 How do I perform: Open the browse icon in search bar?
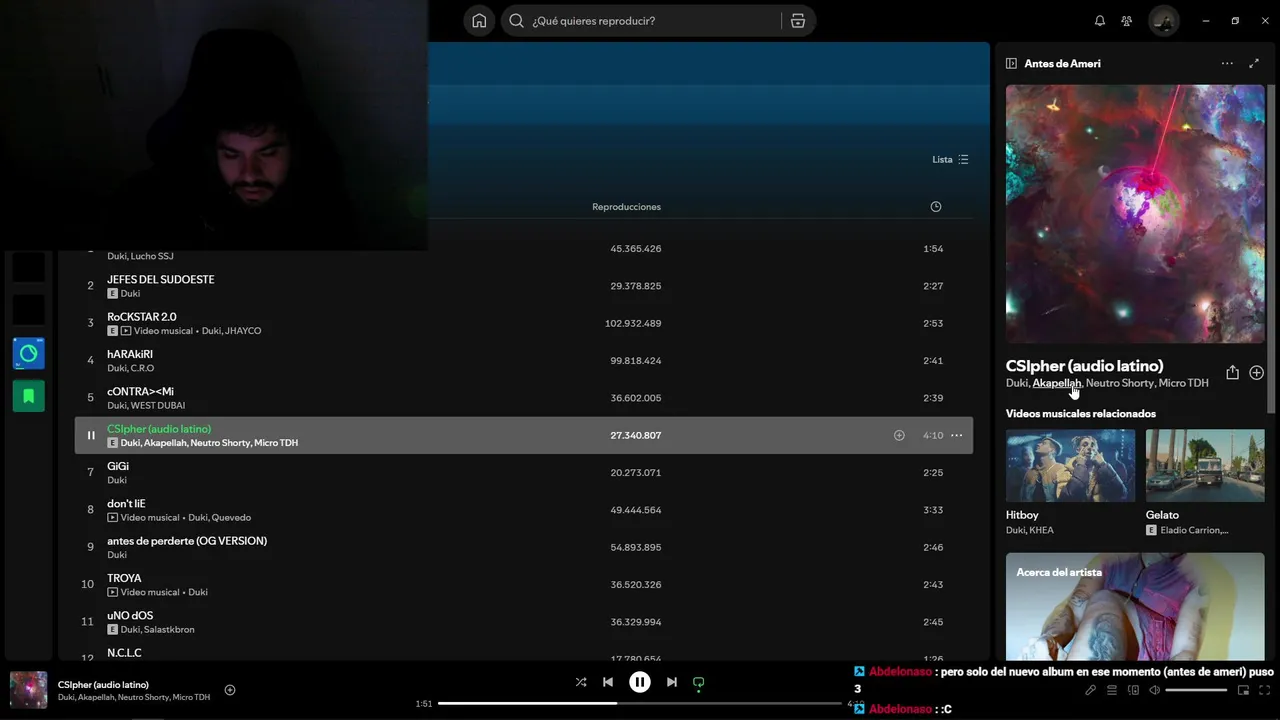pos(797,21)
